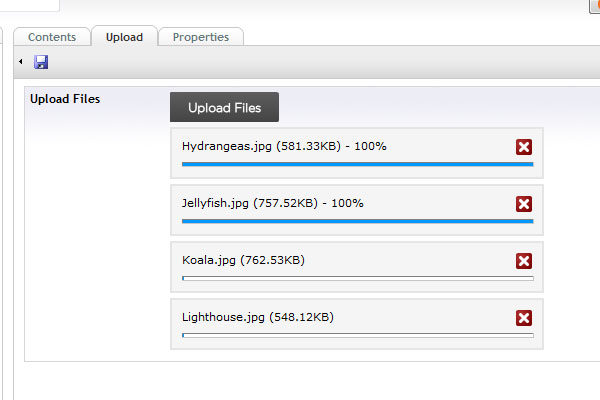Open the Properties tab
The image size is (600, 400).
pyautogui.click(x=201, y=37)
